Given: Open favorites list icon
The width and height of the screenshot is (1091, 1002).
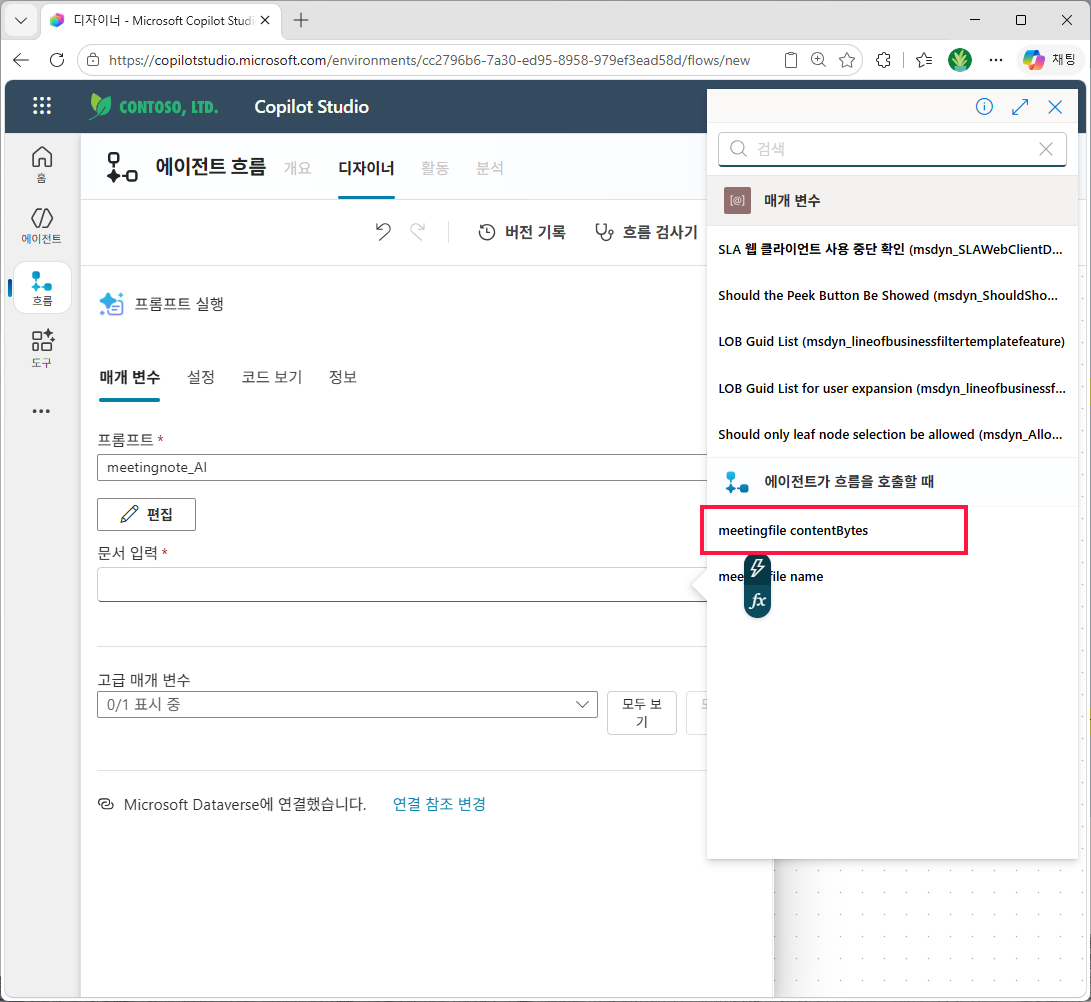Looking at the screenshot, I should pos(924,60).
